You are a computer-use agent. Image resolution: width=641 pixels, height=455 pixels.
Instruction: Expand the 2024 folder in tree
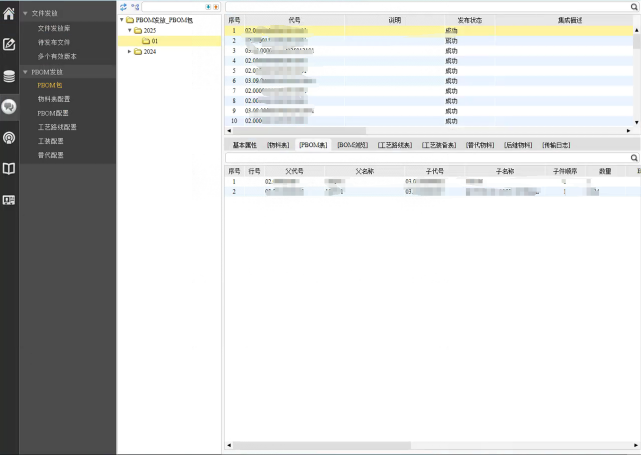[x=128, y=52]
